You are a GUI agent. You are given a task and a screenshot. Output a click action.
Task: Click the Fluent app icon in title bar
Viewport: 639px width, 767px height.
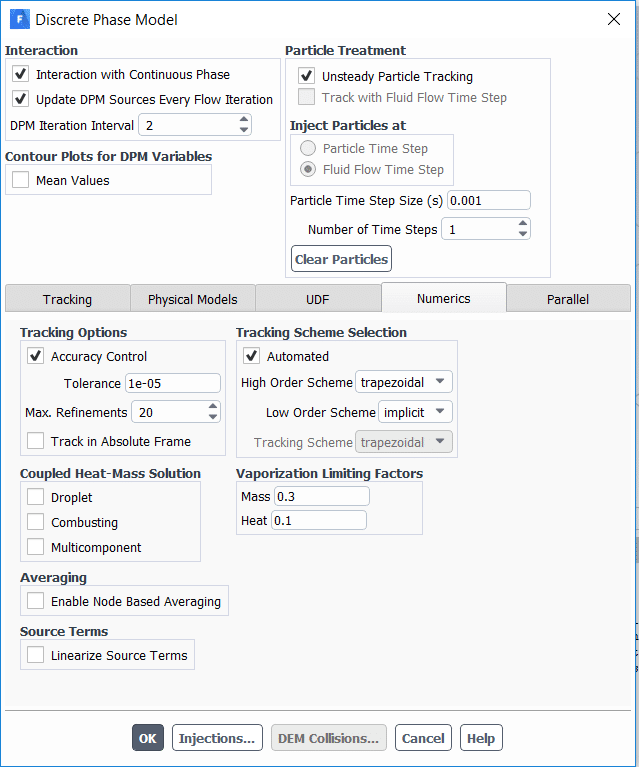pos(19,19)
